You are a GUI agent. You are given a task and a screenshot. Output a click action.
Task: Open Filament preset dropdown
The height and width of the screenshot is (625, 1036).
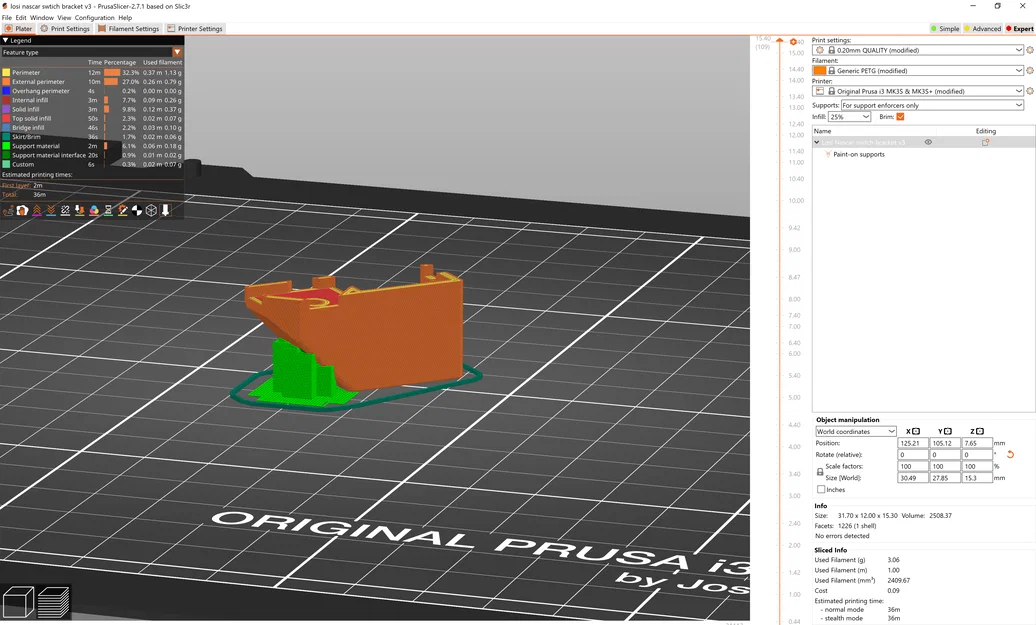pyautogui.click(x=919, y=71)
